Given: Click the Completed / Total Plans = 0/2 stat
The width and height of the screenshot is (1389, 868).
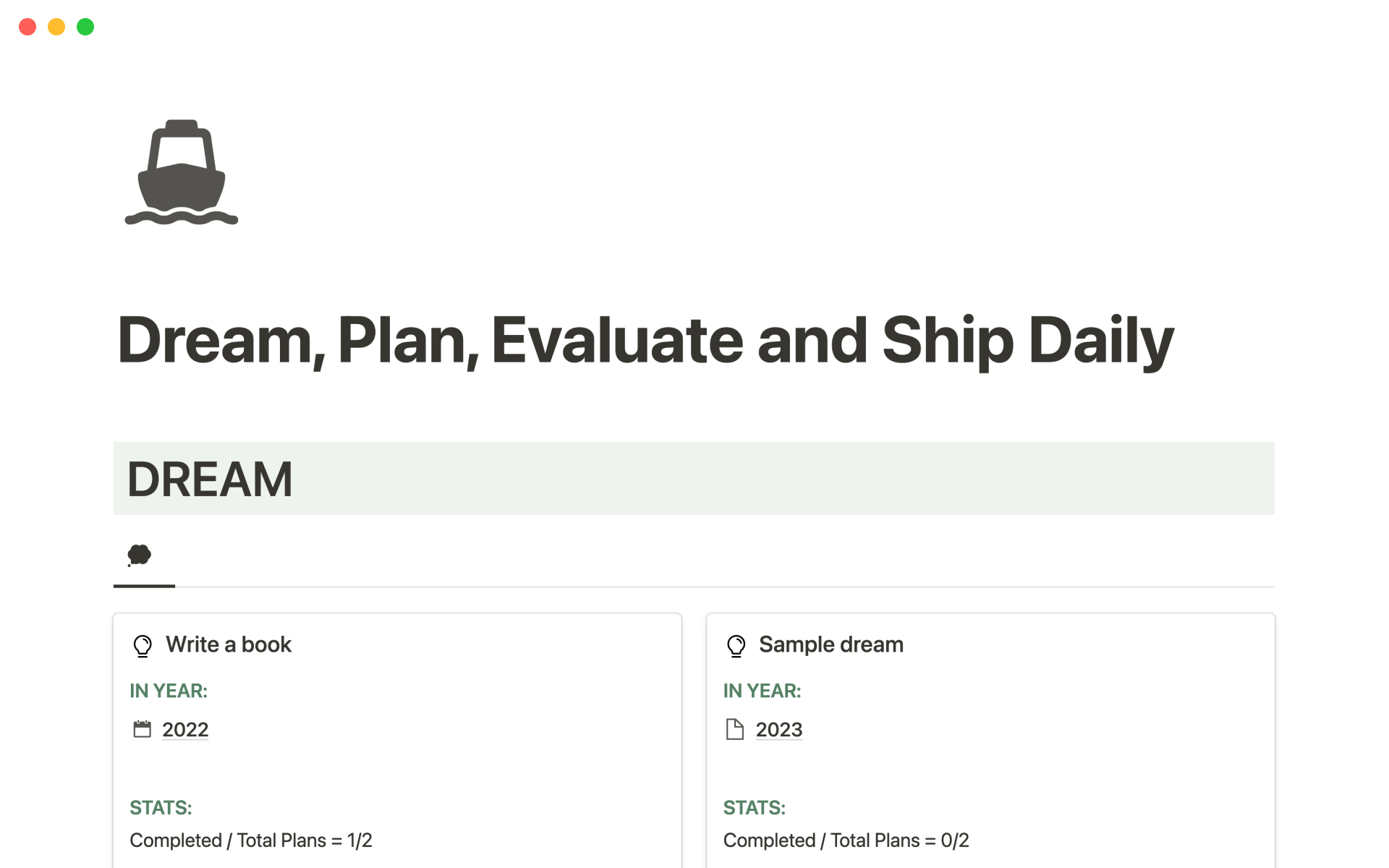Looking at the screenshot, I should [x=846, y=841].
